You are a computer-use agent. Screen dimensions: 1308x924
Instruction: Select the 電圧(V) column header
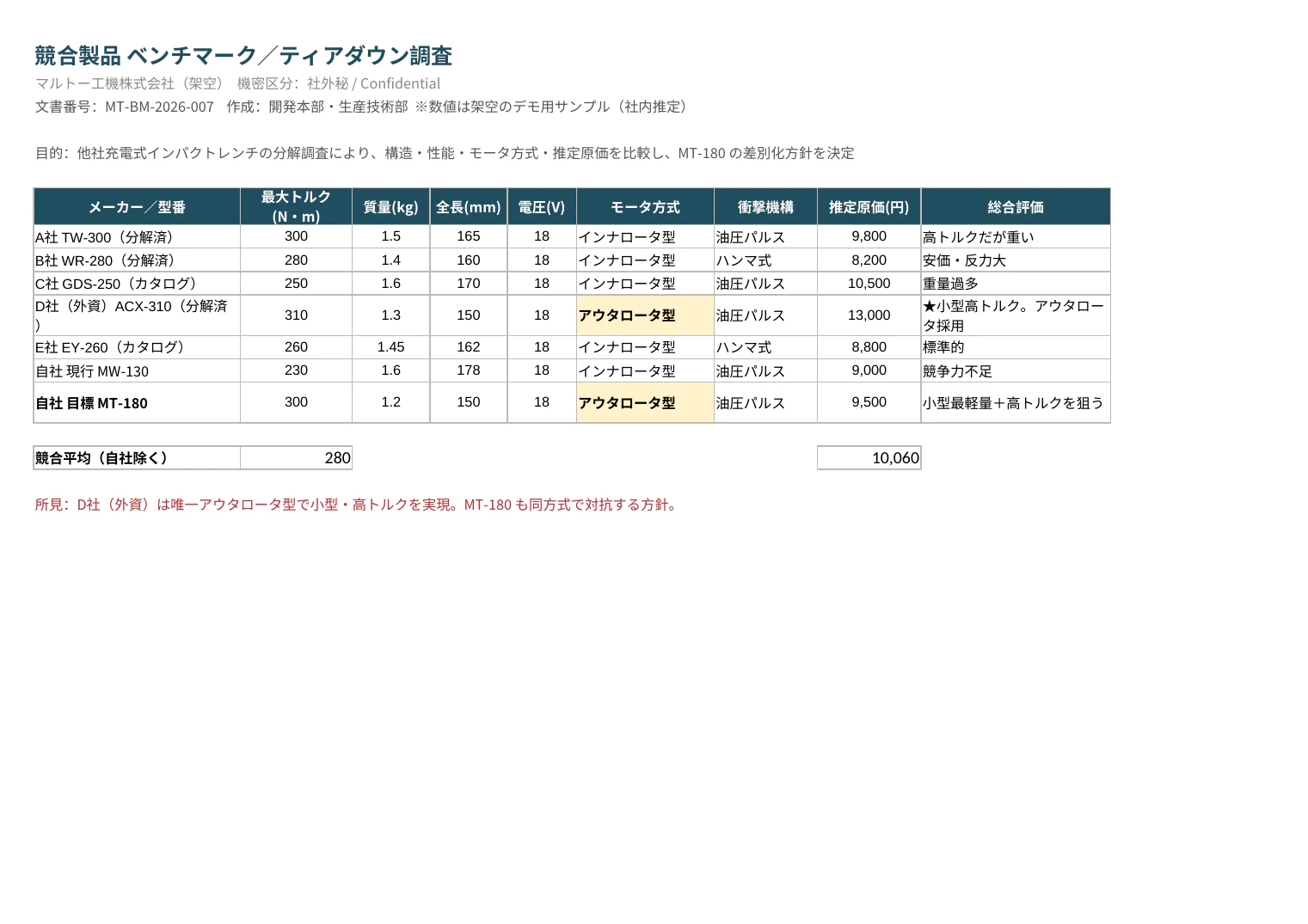click(x=542, y=207)
